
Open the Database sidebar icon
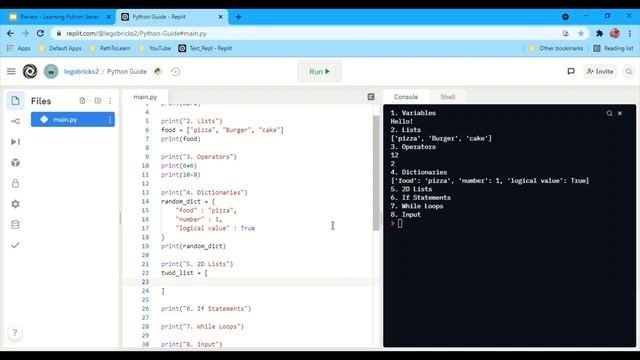click(15, 224)
